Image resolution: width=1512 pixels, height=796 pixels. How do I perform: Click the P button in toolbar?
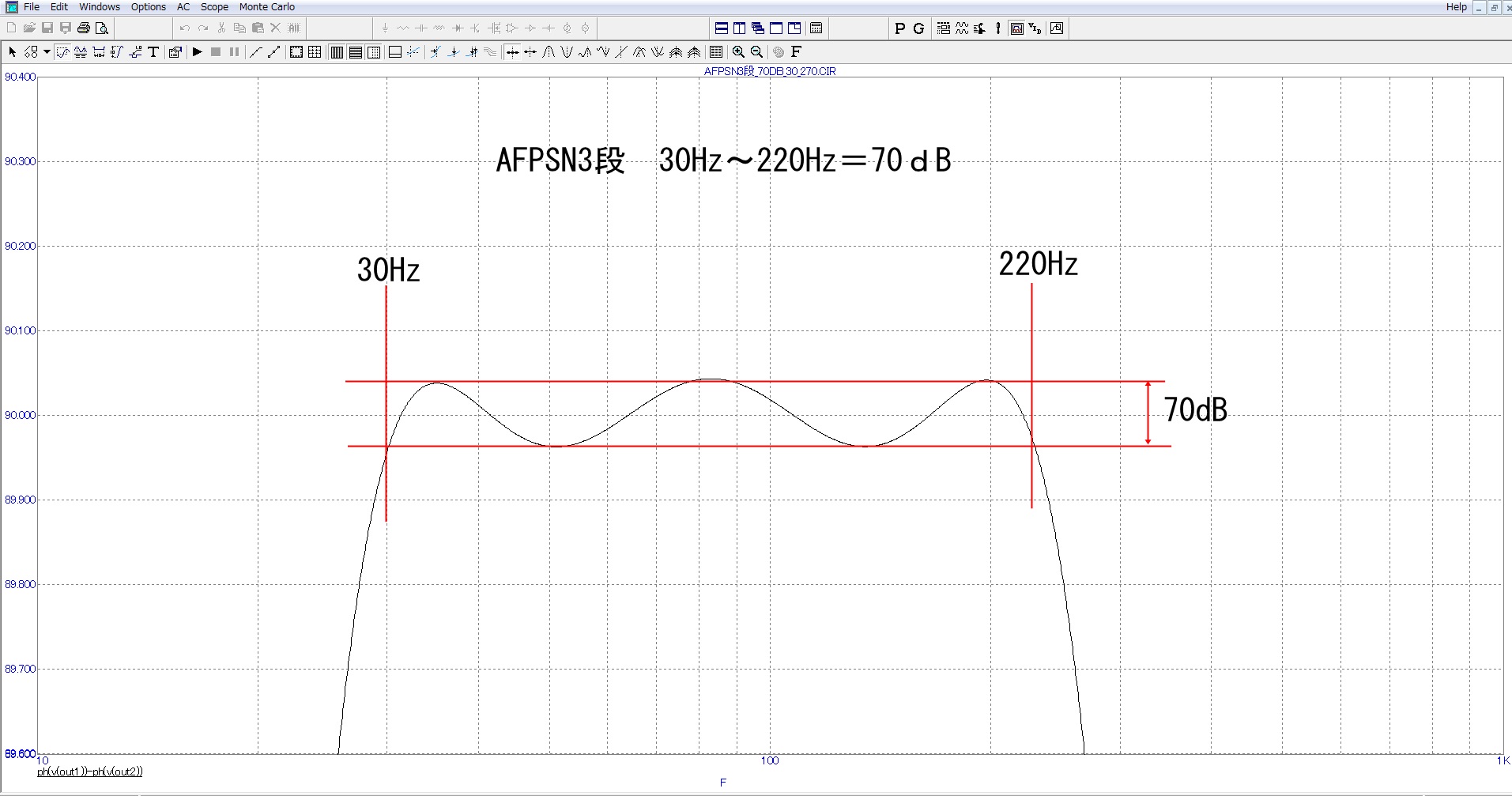(x=899, y=28)
